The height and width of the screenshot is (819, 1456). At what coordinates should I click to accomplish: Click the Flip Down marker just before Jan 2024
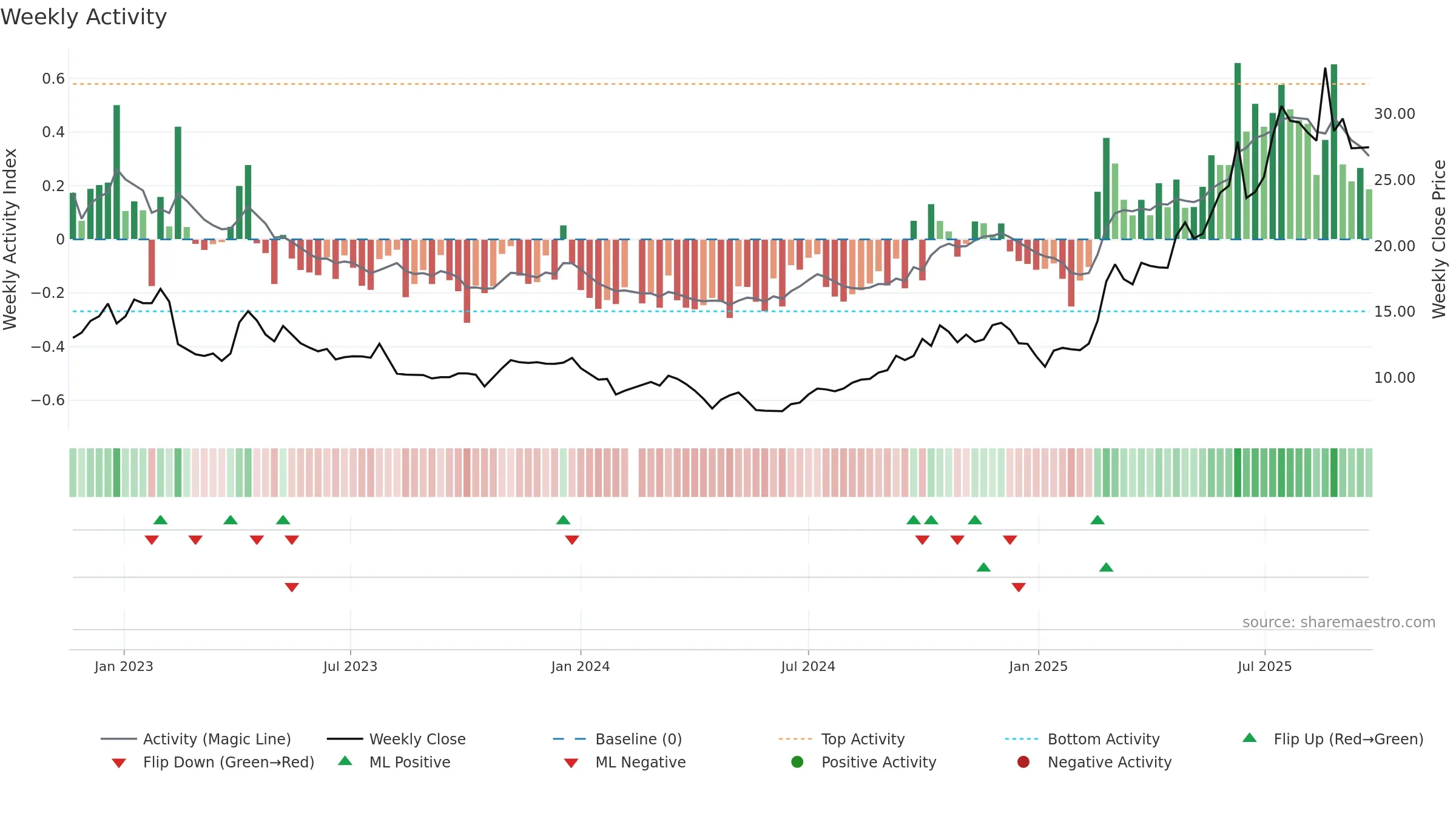point(572,540)
